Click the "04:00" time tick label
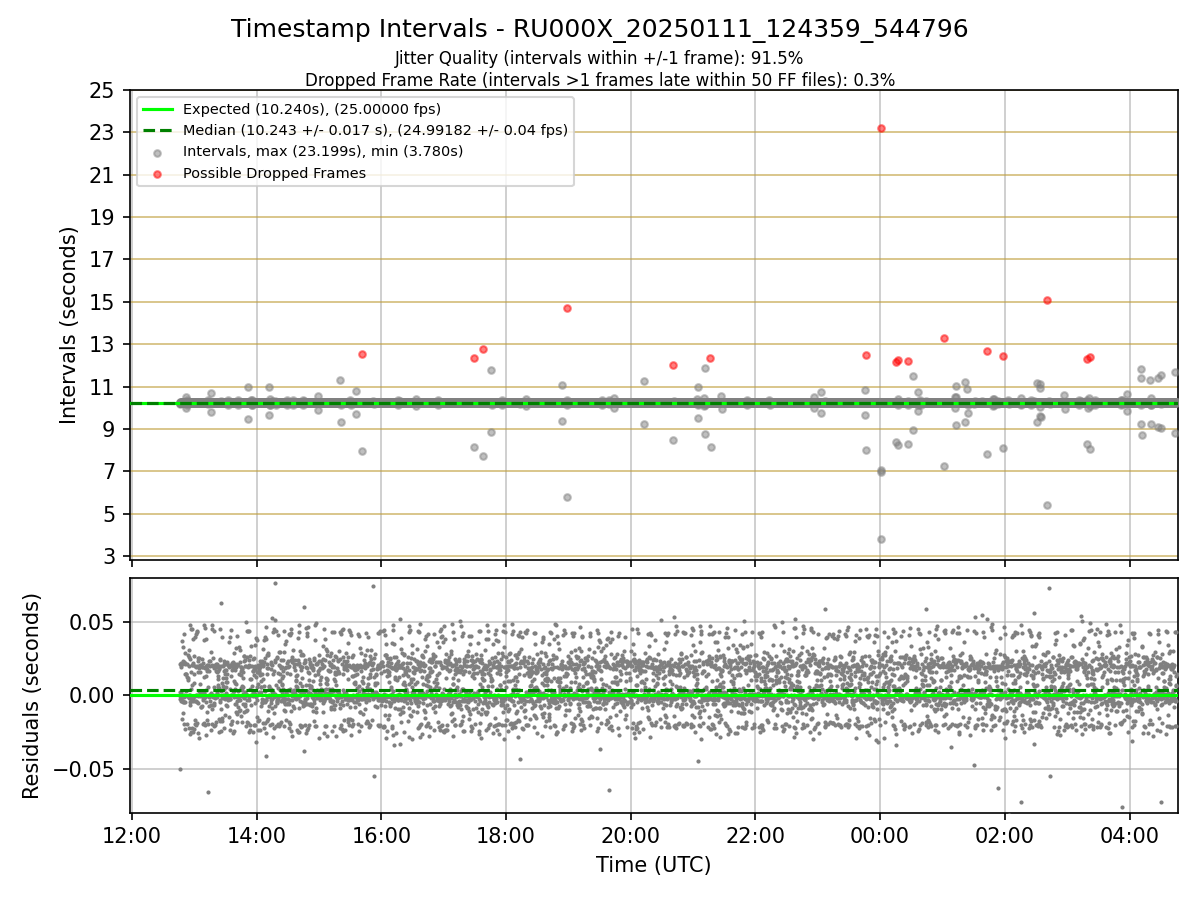This screenshot has width=1200, height=900. pyautogui.click(x=1129, y=833)
